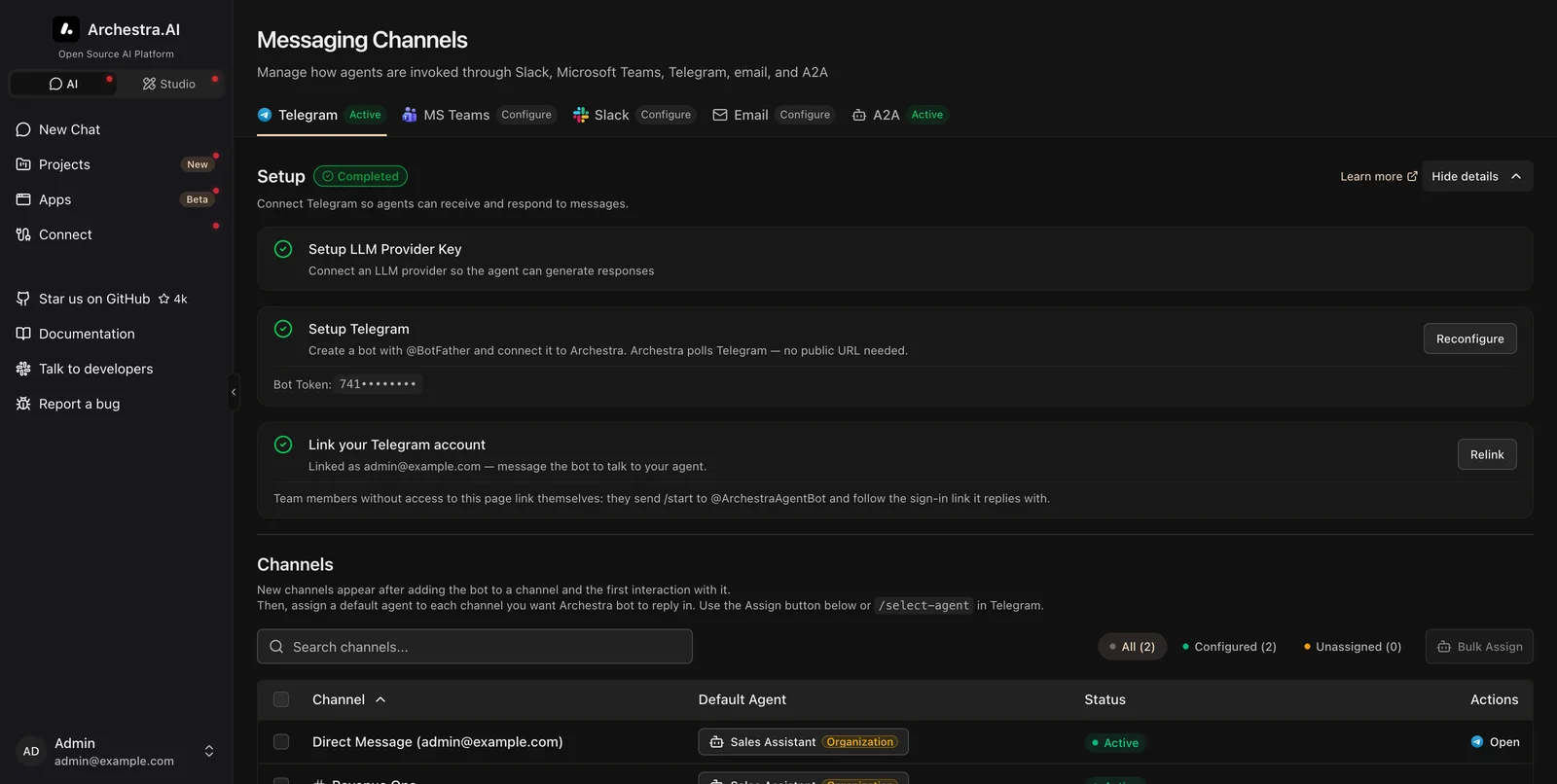Open the Admin account menu chevron
The height and width of the screenshot is (784, 1557).
(x=209, y=751)
